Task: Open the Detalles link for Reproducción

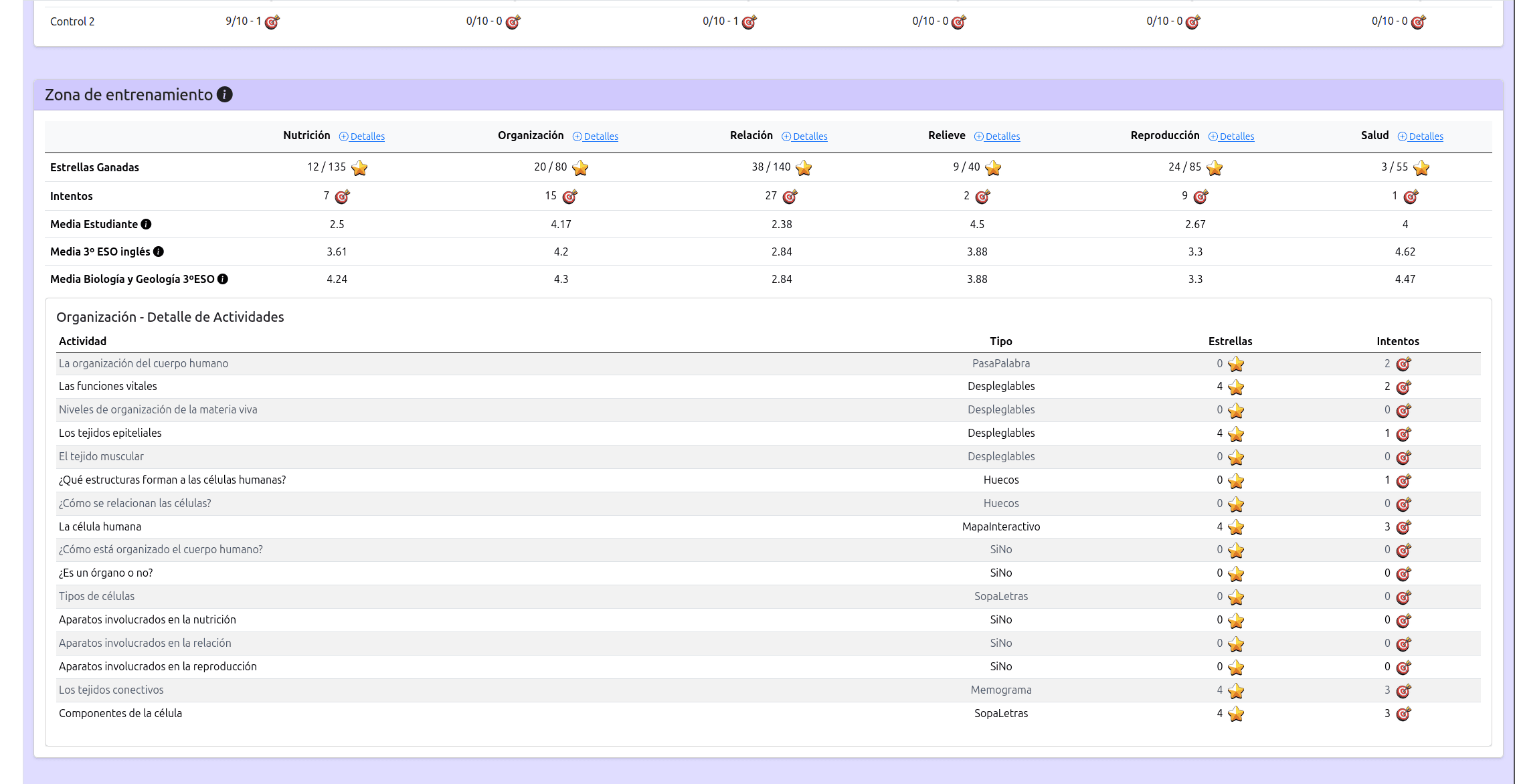Action: [1231, 136]
